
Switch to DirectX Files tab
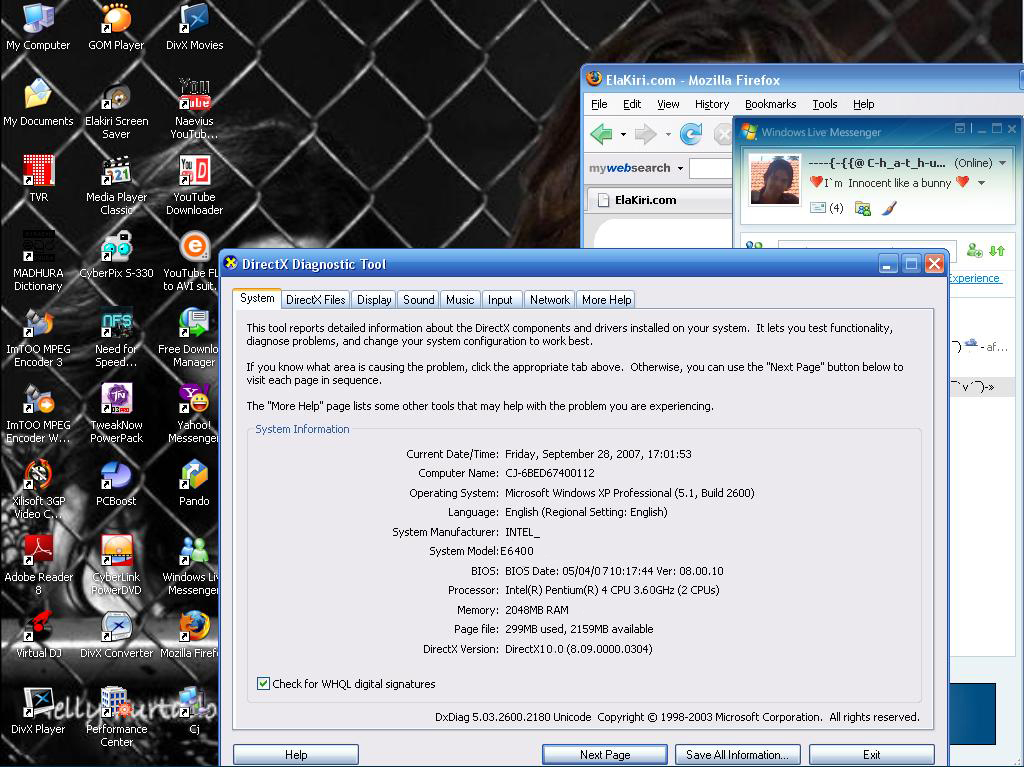[315, 300]
